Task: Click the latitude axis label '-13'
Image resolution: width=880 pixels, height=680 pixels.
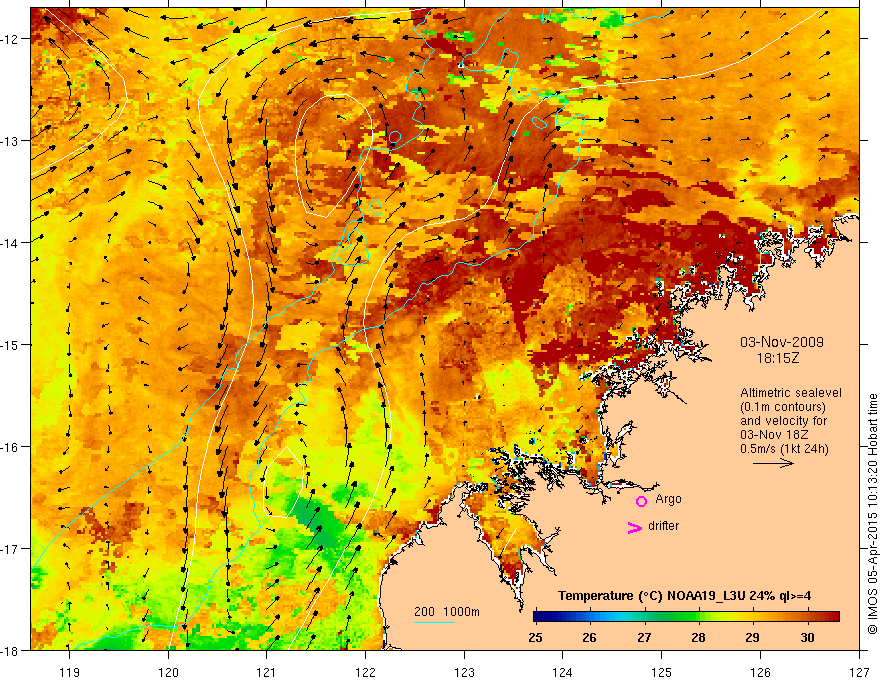Action: 11,141
